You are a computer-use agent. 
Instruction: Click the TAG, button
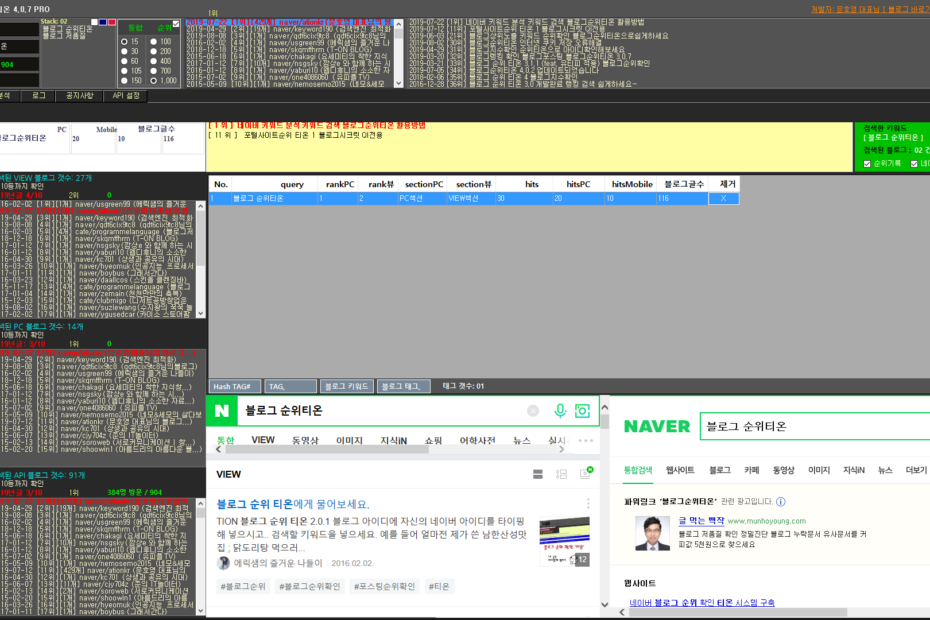click(290, 386)
